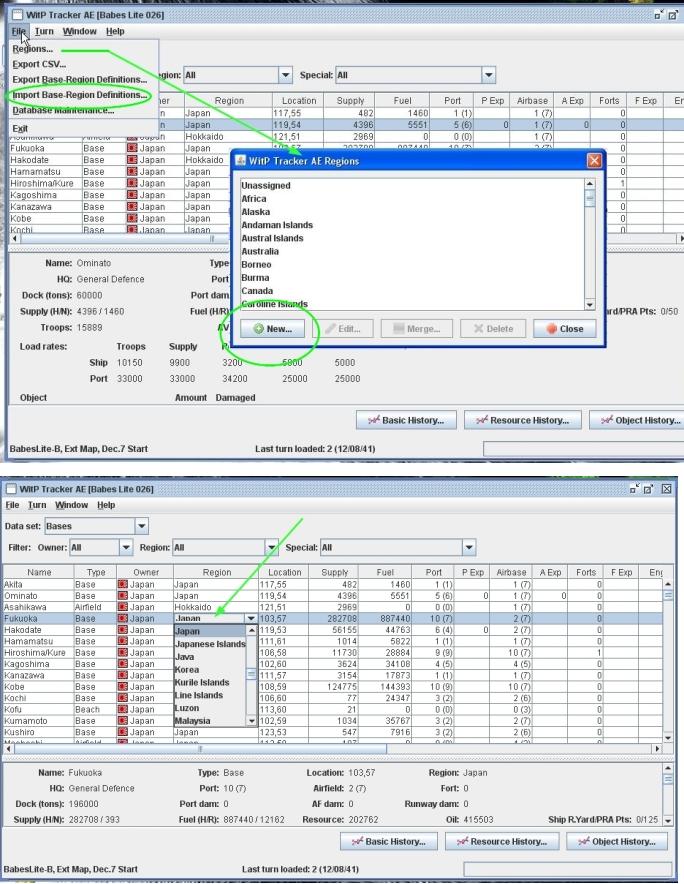Choose Export CSV... from File menu
The width and height of the screenshot is (684, 884).
click(39, 64)
